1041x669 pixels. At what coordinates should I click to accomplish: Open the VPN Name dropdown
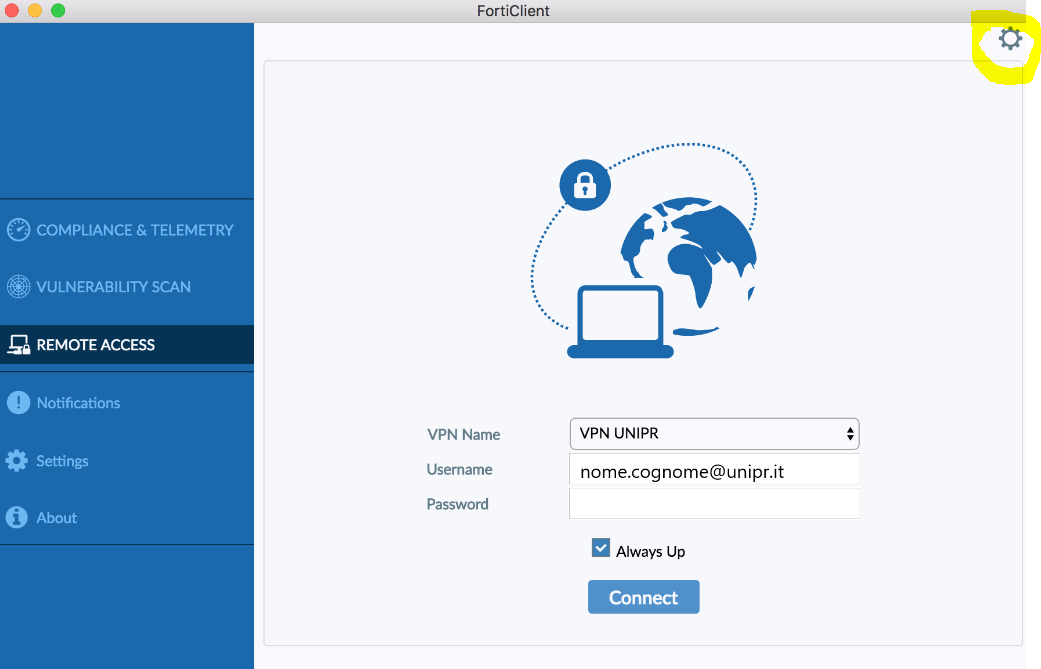click(x=713, y=434)
